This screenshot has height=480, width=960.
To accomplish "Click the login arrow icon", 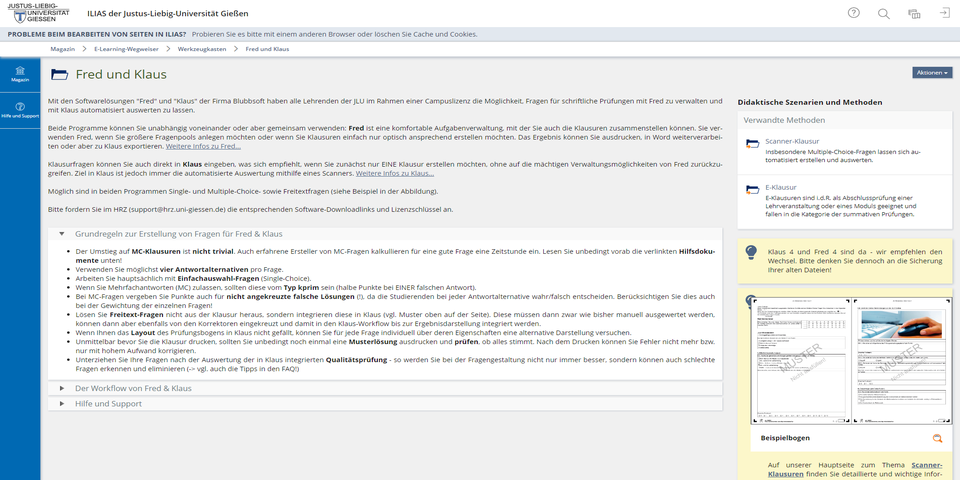I will click(x=944, y=13).
